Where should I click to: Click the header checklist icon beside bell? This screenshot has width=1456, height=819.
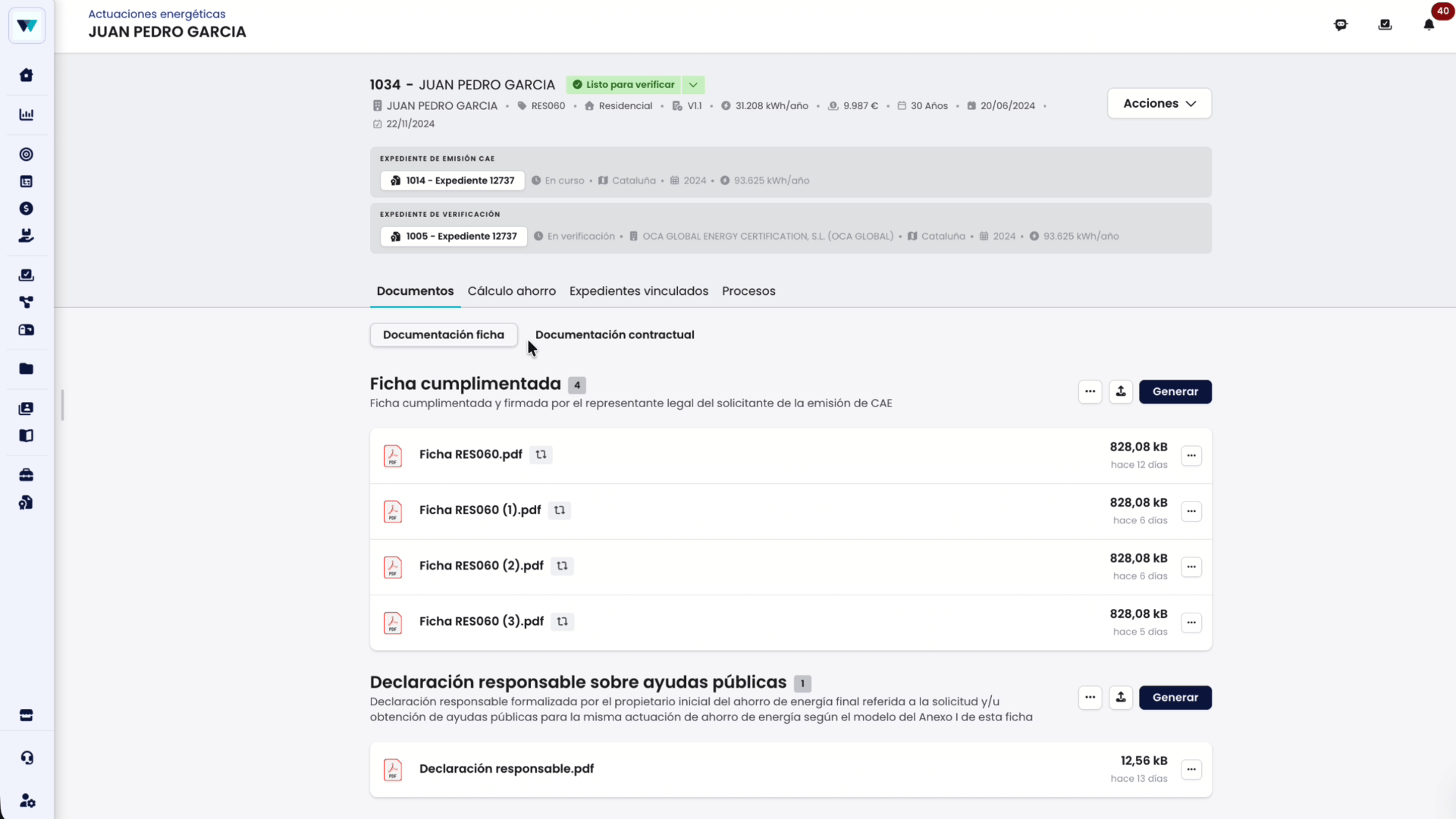point(1385,24)
